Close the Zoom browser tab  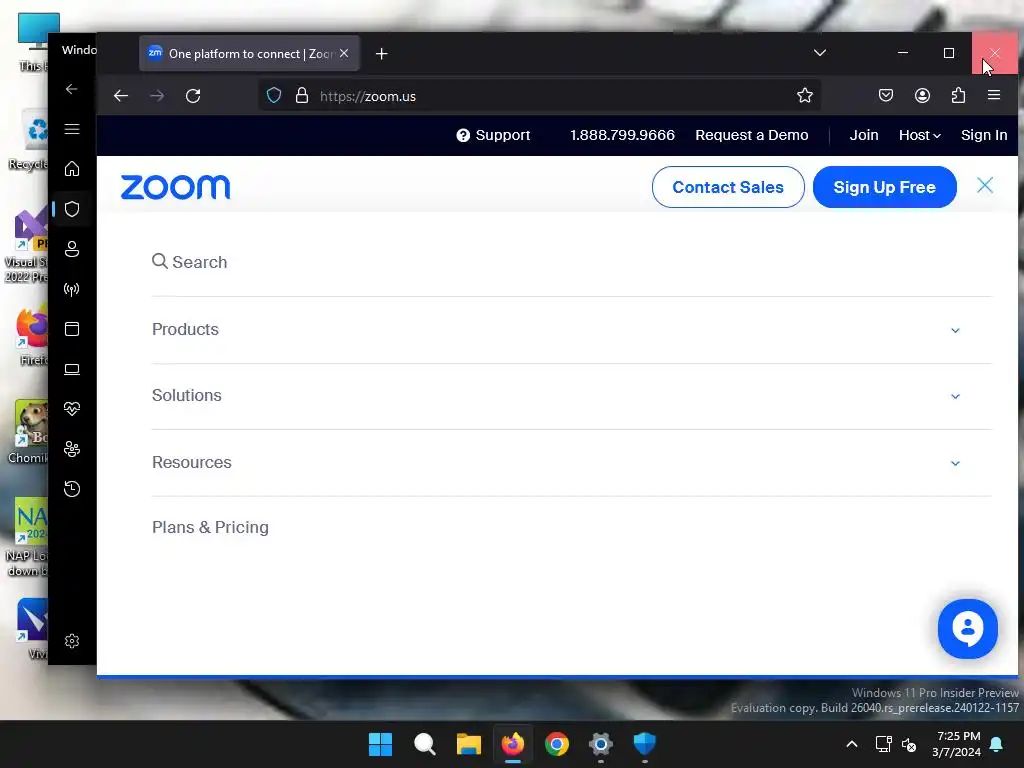coord(344,54)
